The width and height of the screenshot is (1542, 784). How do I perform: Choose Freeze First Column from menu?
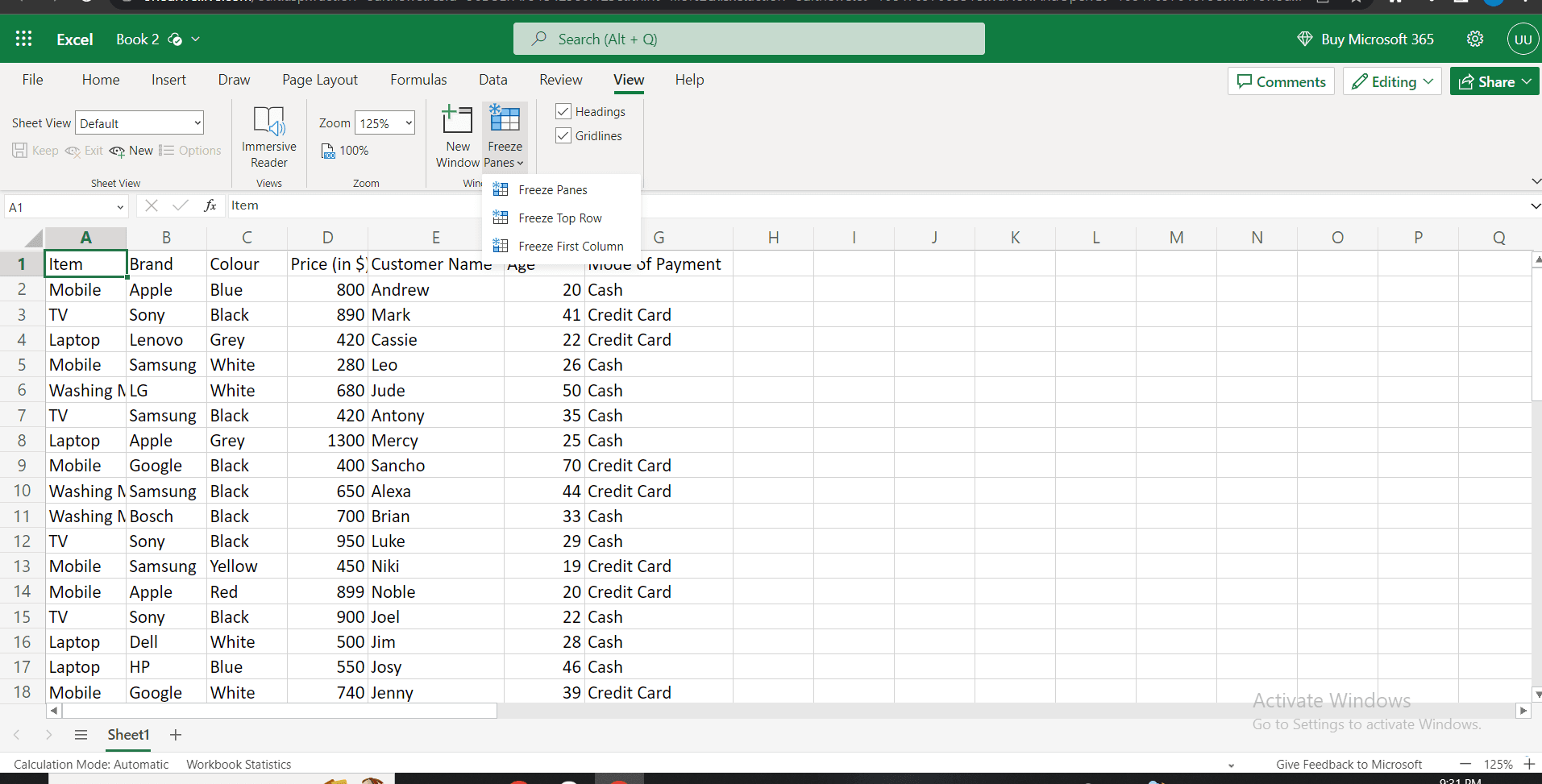tap(570, 247)
